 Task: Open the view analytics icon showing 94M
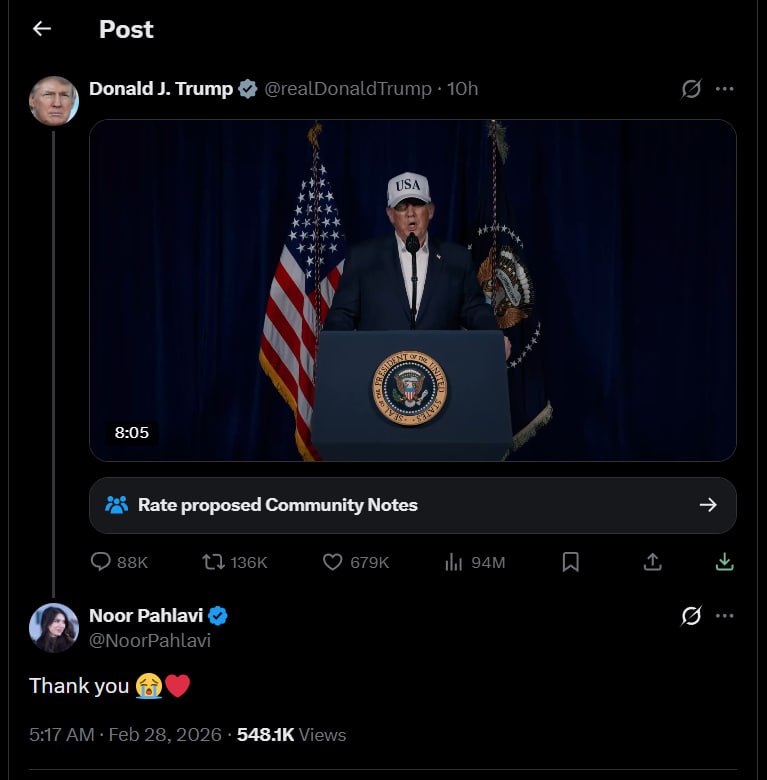pyautogui.click(x=454, y=562)
